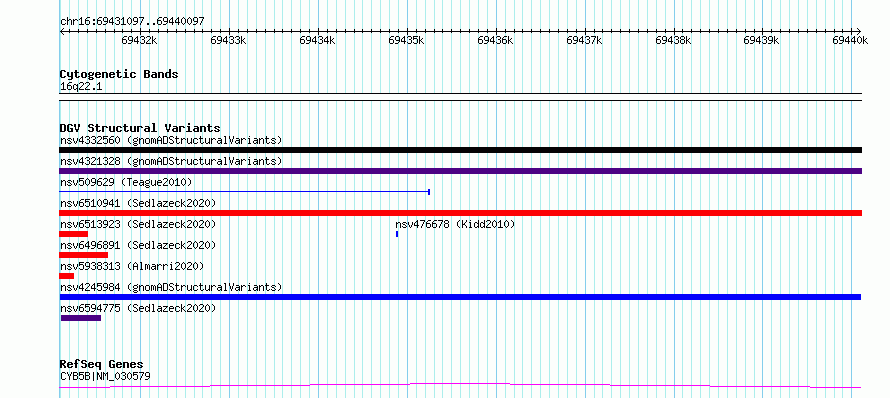Click the small blue nsv476678 marker
The width and height of the screenshot is (890, 398).
click(x=397, y=234)
